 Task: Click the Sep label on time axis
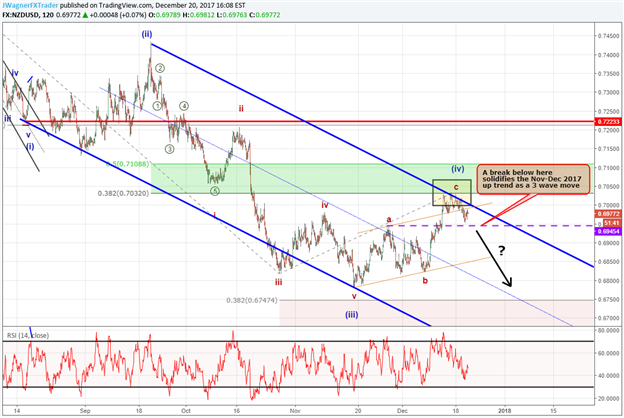(x=85, y=410)
